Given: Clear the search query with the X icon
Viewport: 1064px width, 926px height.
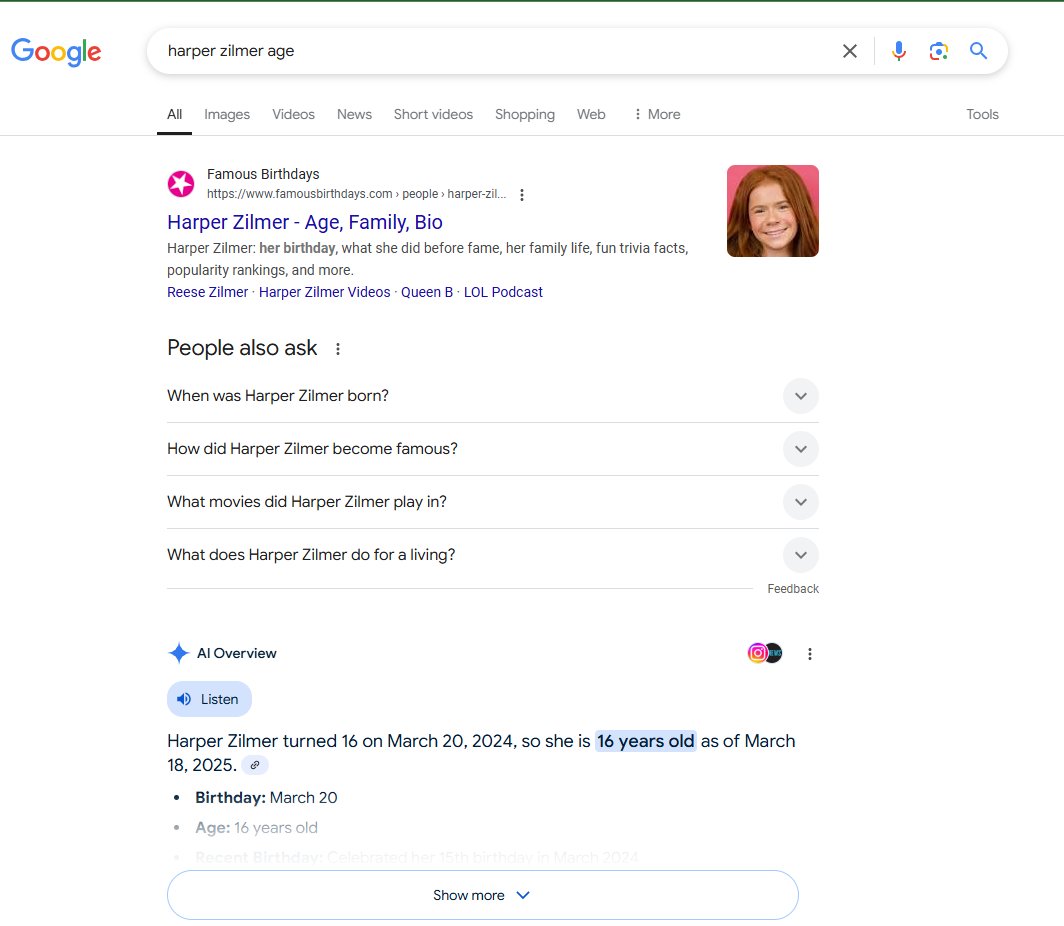Looking at the screenshot, I should click(849, 50).
